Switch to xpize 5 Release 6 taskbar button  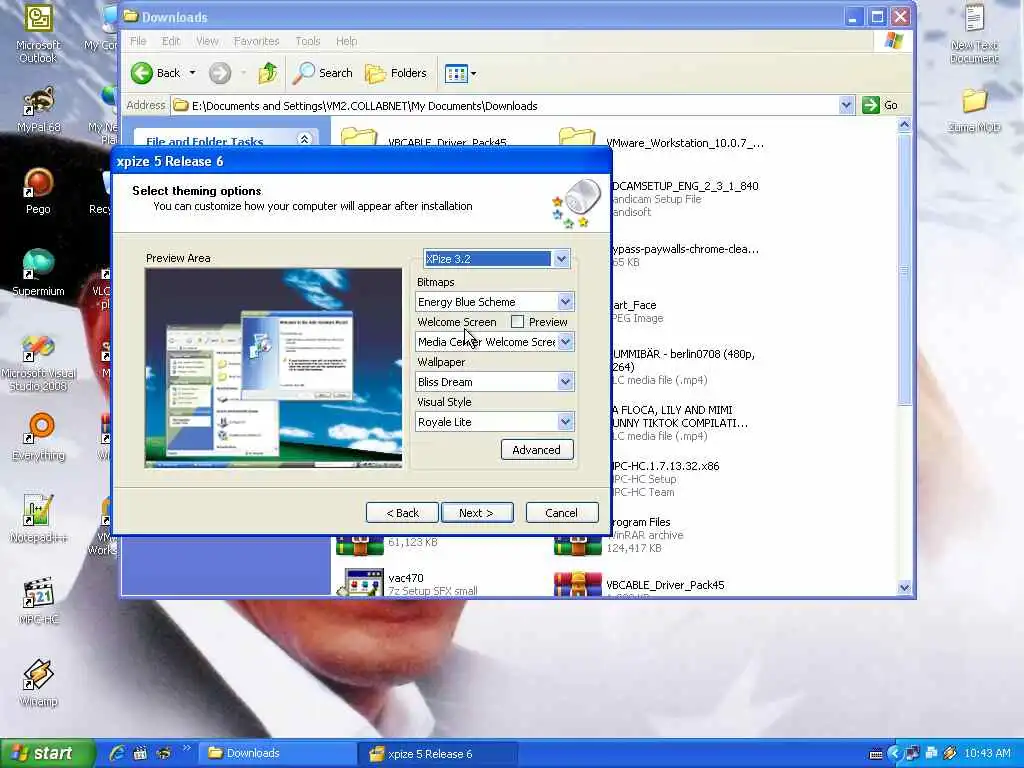click(439, 754)
